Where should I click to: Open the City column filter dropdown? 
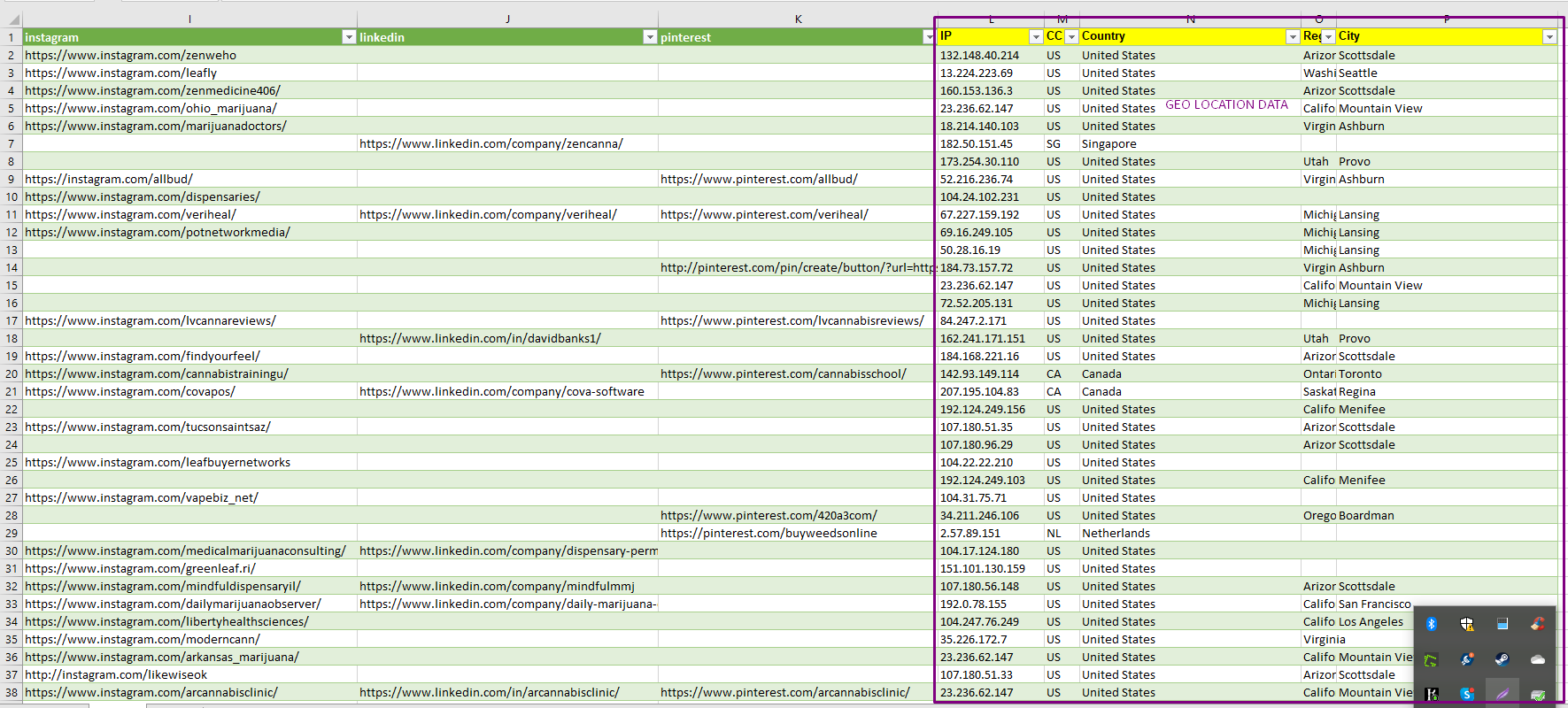coord(1549,37)
